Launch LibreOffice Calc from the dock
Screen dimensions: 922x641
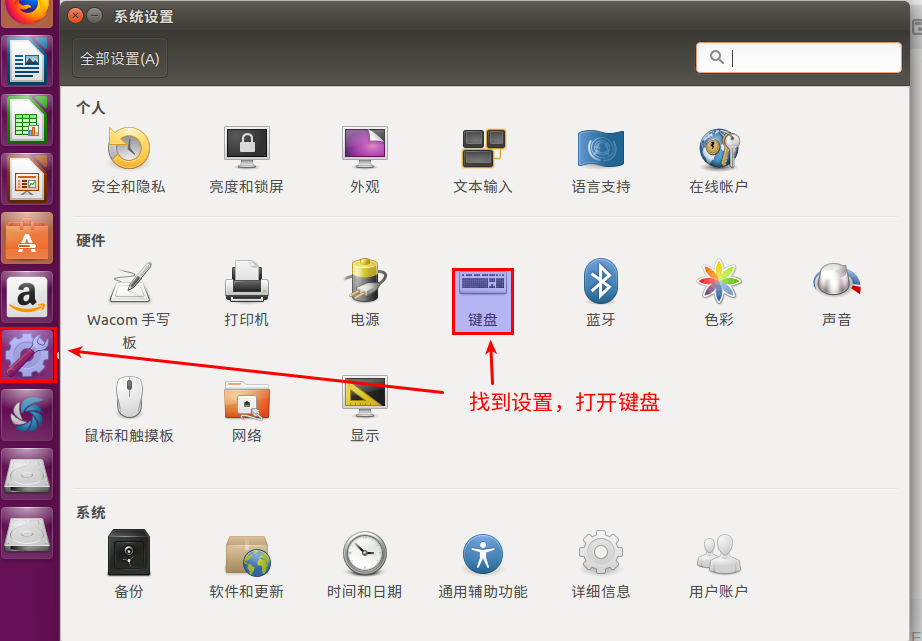(x=27, y=120)
